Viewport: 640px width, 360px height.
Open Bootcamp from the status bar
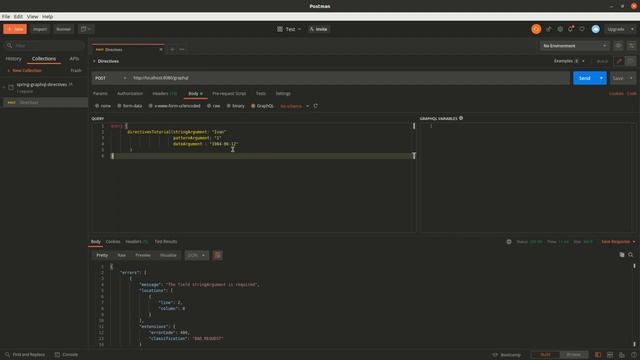click(507, 355)
